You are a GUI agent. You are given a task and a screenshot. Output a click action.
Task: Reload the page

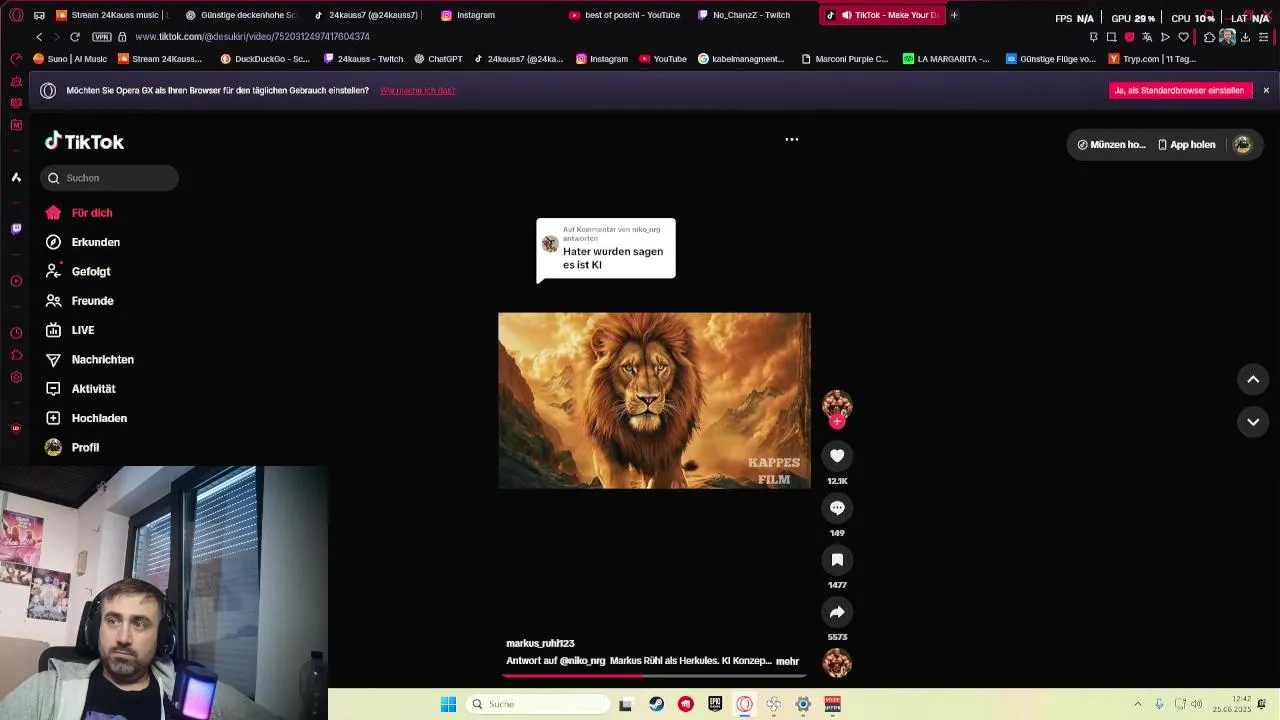pyautogui.click(x=75, y=37)
